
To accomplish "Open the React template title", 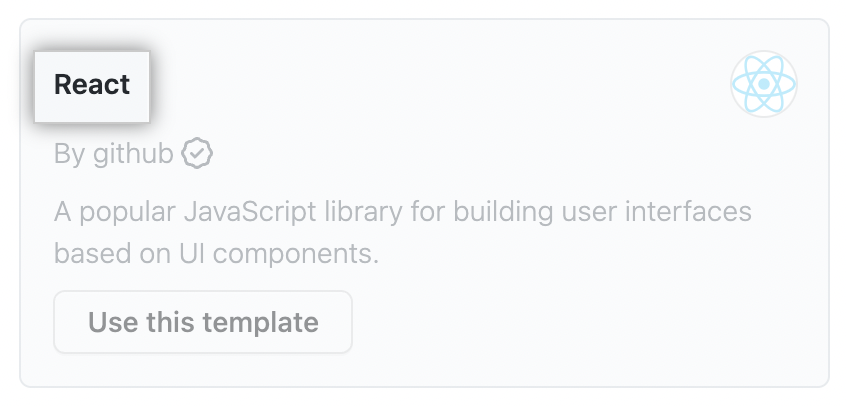I will pos(92,86).
